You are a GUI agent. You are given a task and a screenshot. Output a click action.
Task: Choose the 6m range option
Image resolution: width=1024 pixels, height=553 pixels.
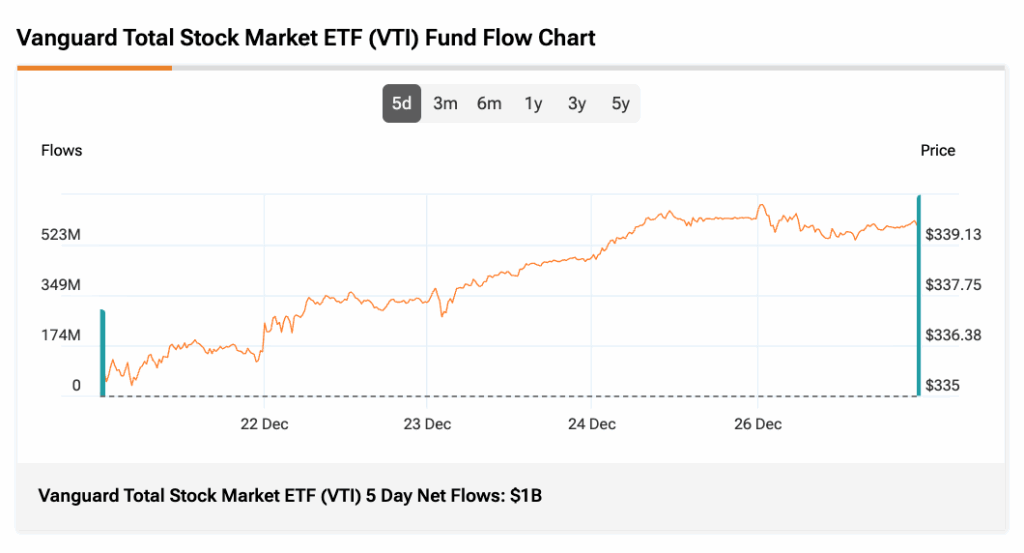[x=489, y=103]
